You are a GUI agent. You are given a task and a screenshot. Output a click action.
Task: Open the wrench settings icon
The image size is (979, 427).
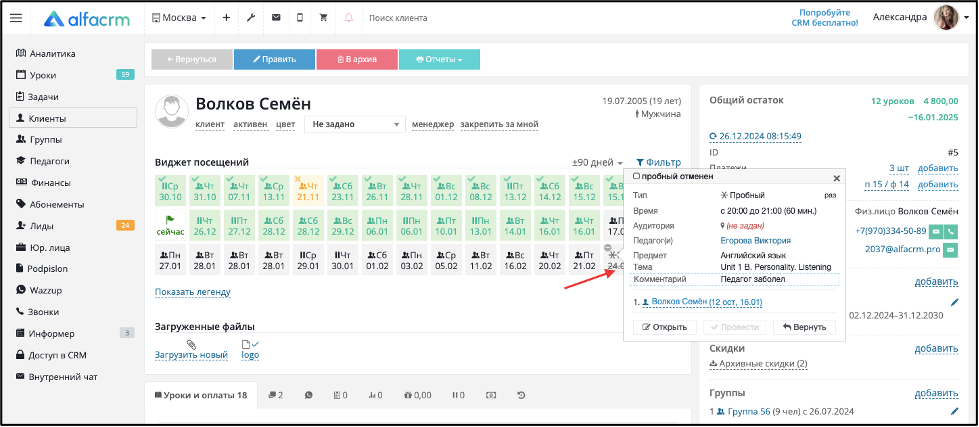[x=251, y=18]
